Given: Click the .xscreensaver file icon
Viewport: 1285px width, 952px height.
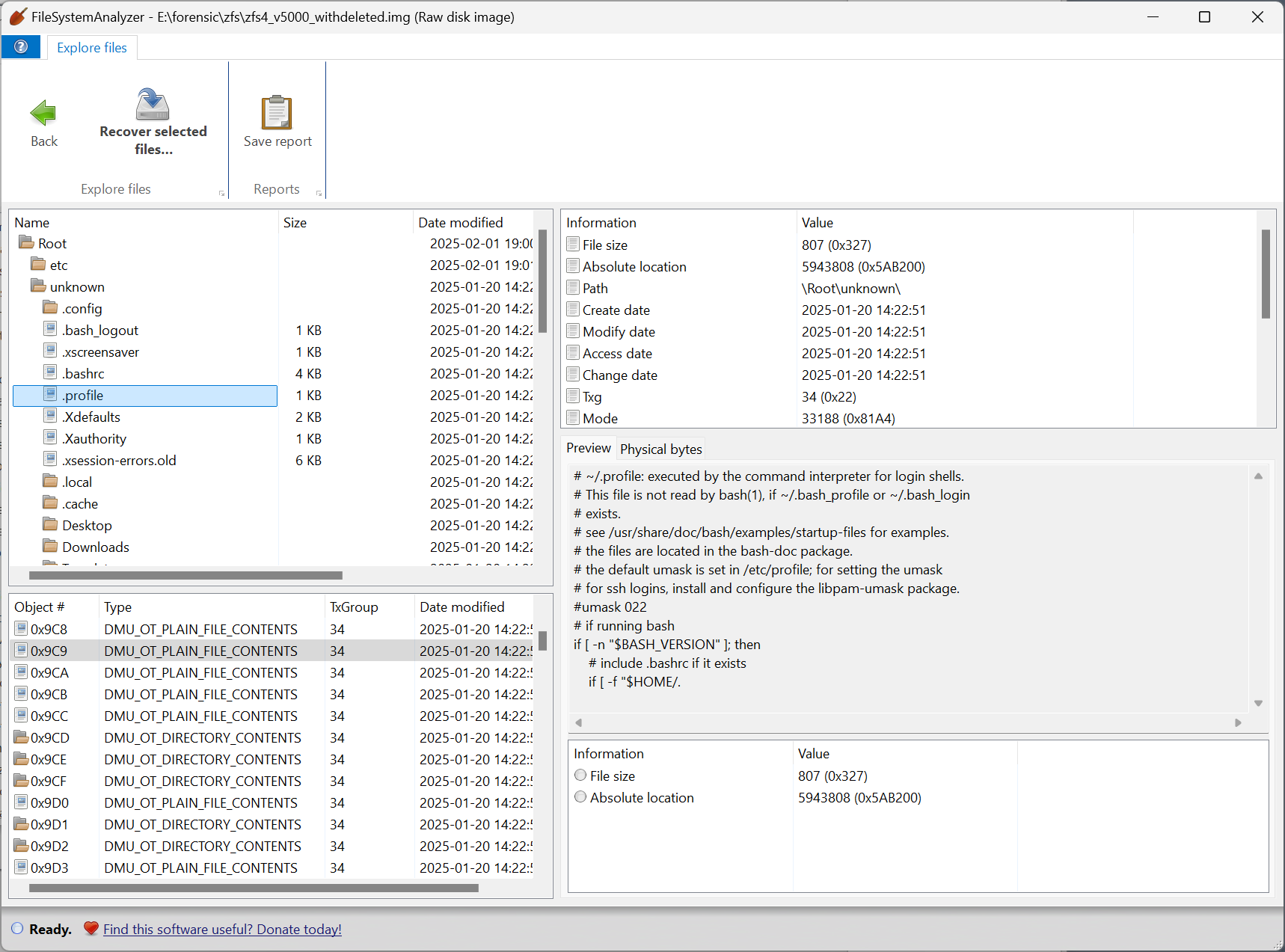Looking at the screenshot, I should (51, 351).
